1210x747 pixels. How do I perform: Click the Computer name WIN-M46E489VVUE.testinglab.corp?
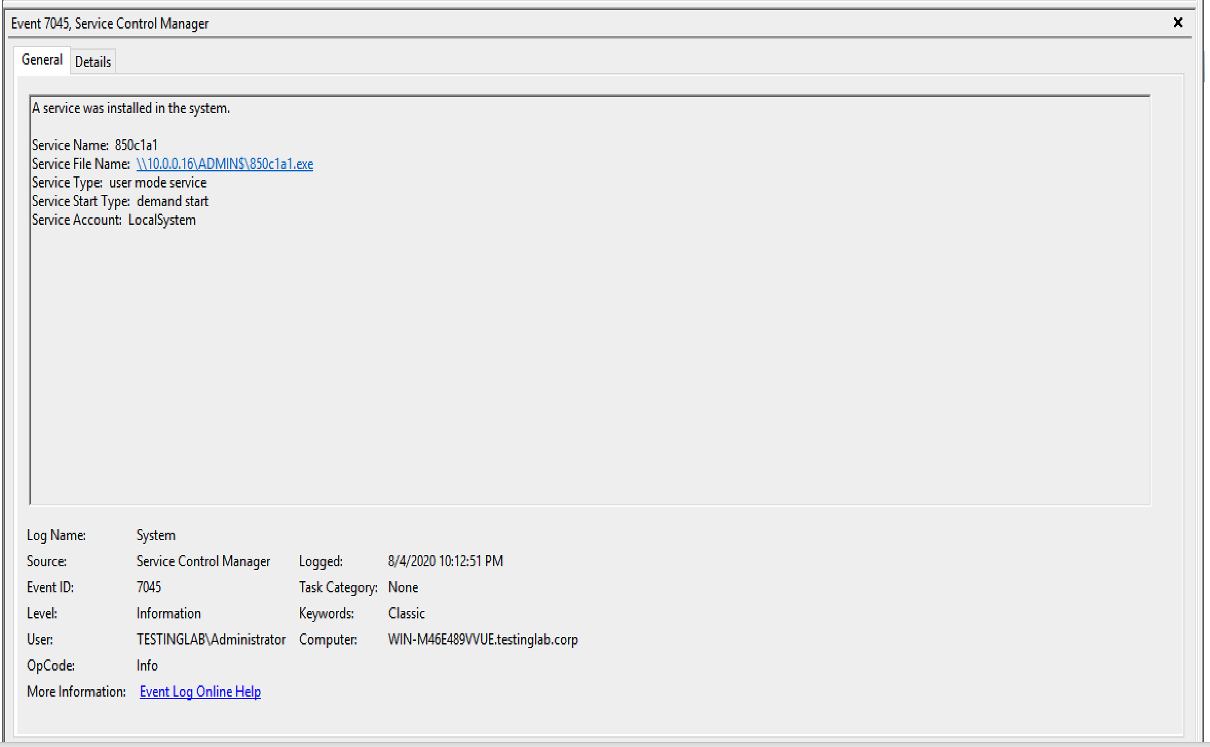point(483,640)
